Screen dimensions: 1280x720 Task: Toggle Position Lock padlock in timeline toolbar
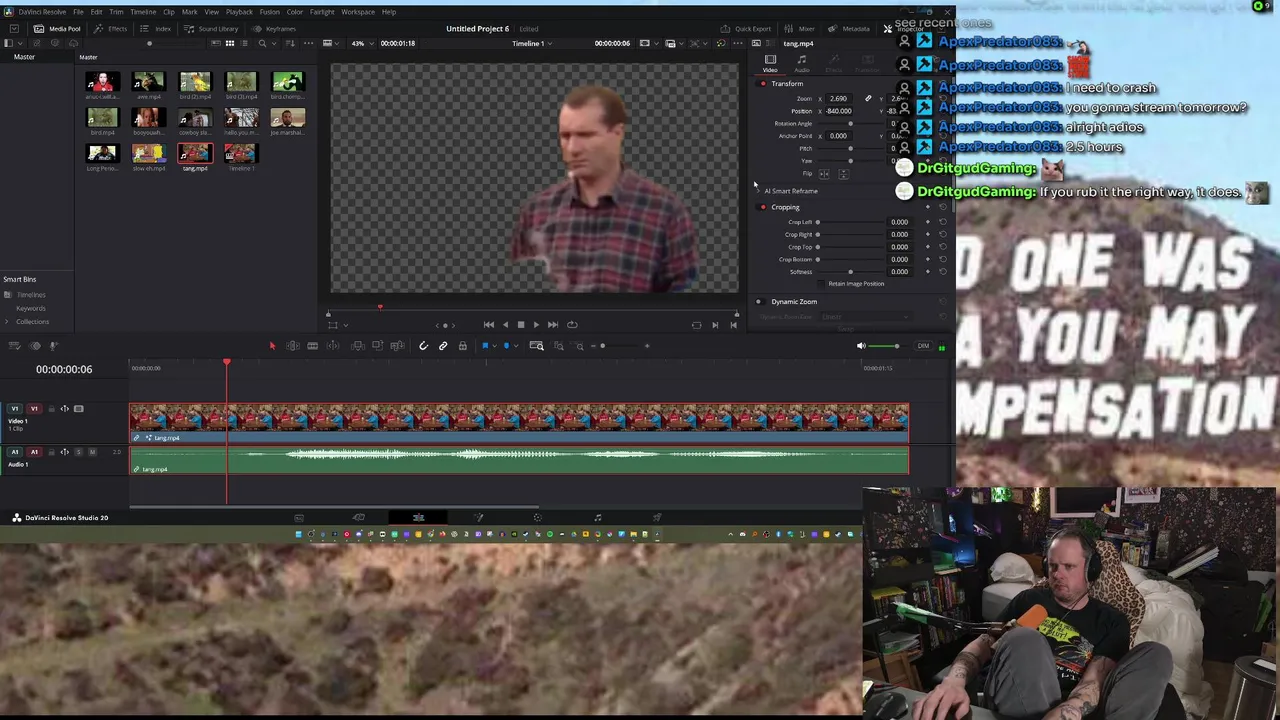tap(462, 346)
